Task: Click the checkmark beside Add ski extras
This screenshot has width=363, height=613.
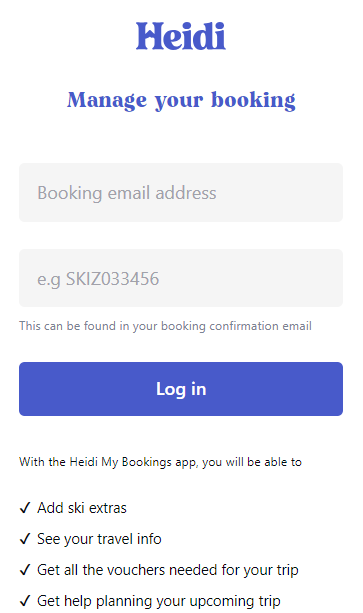Action: tap(25, 508)
